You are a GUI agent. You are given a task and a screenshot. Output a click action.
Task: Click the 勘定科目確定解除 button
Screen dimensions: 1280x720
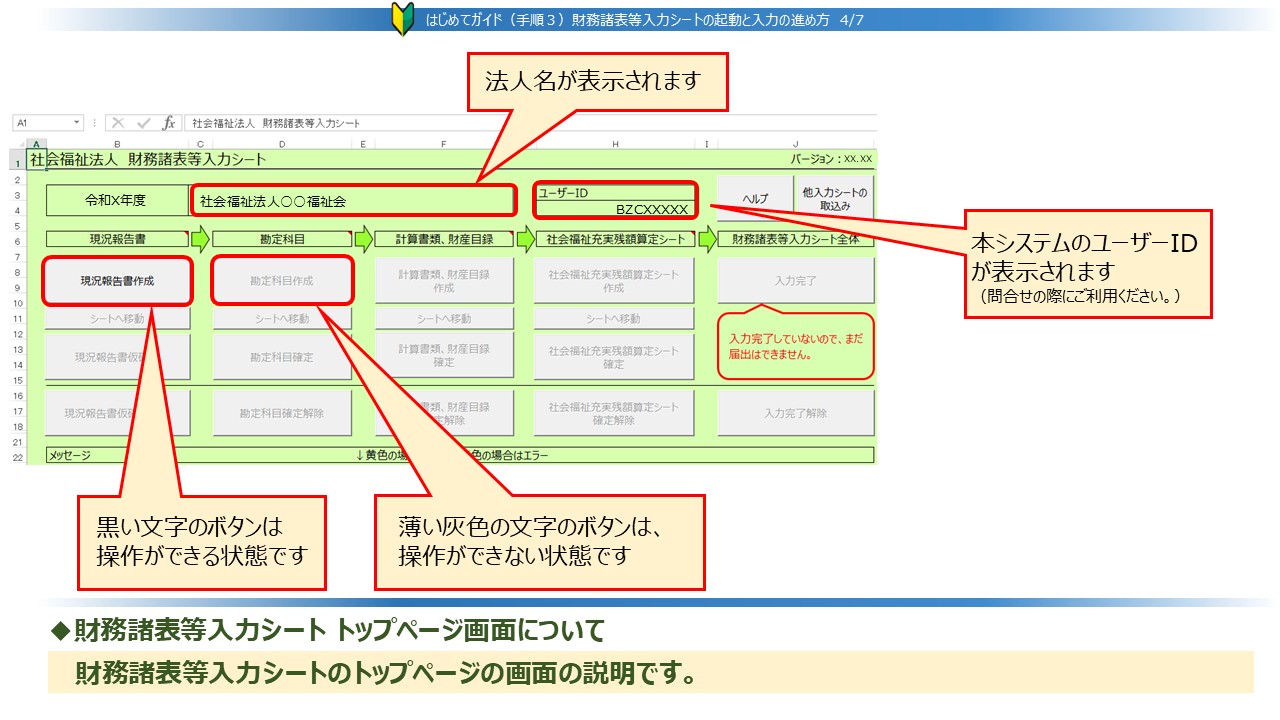click(x=282, y=413)
